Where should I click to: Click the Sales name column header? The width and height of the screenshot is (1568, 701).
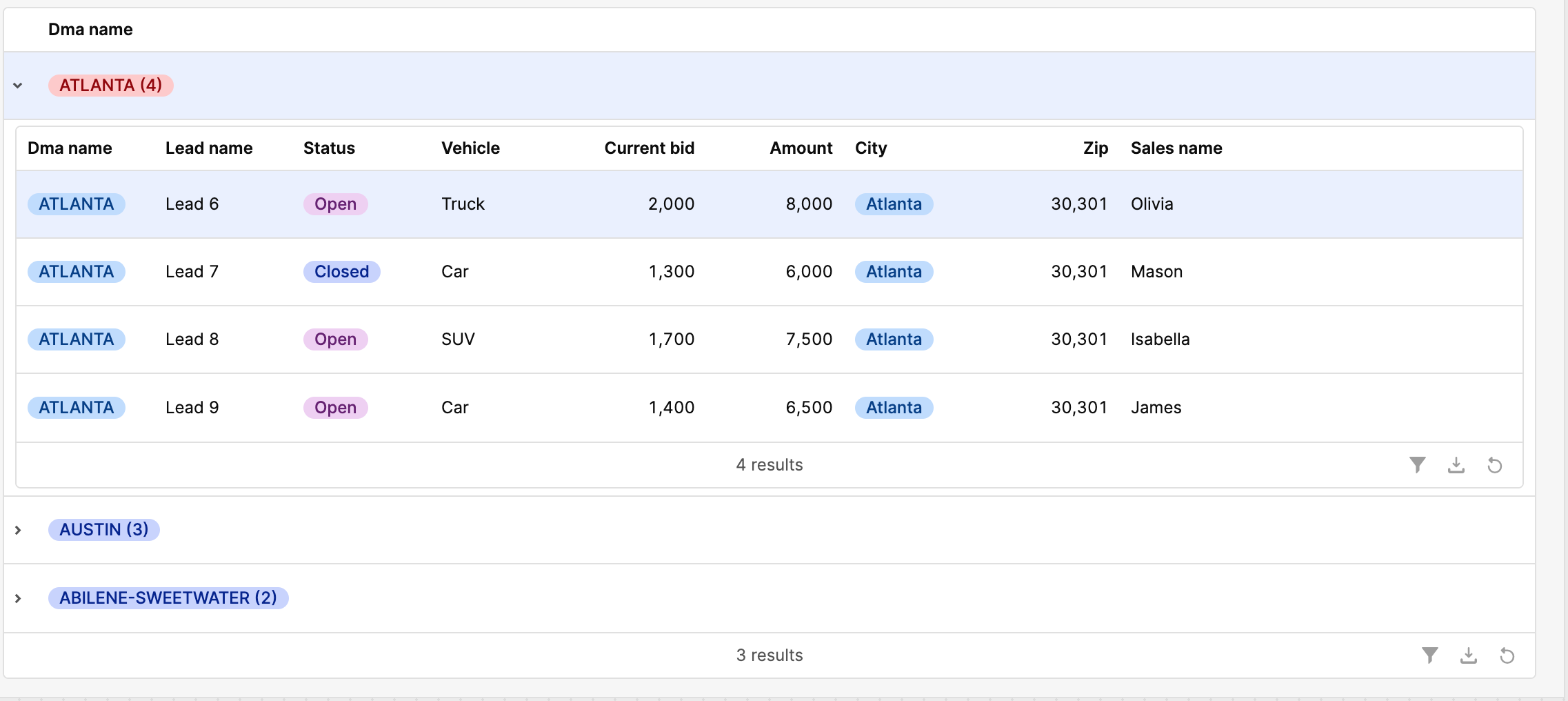1176,148
